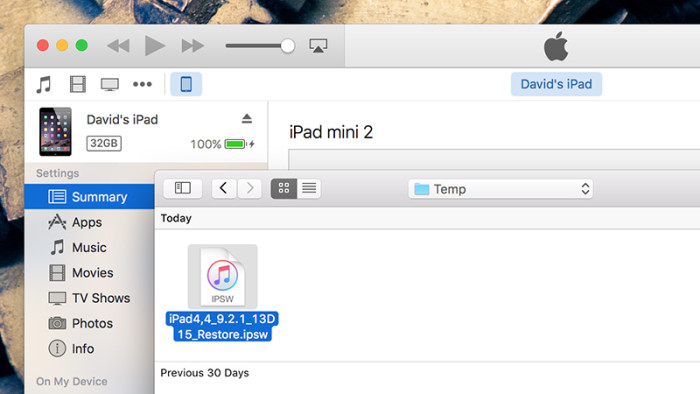Screen dimensions: 700x394
Task: Toggle the file dialog sidebar
Action: 183,188
